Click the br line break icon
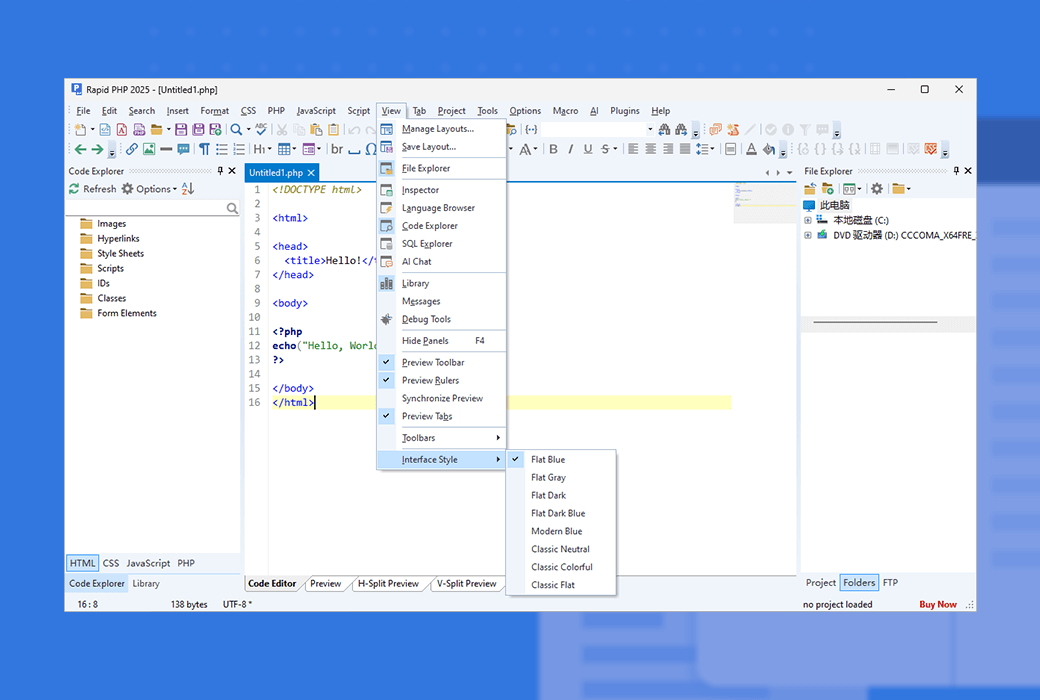 click(337, 149)
